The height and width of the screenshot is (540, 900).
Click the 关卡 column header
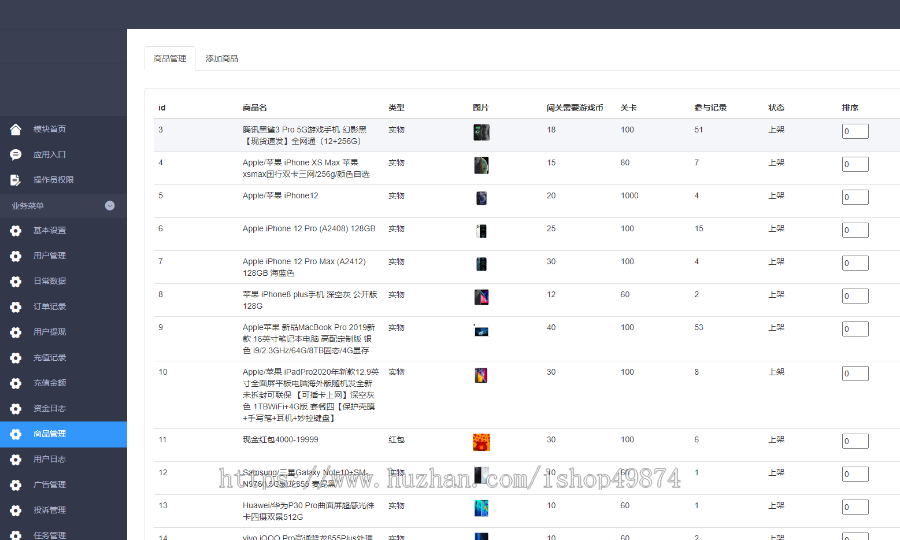[x=629, y=107]
